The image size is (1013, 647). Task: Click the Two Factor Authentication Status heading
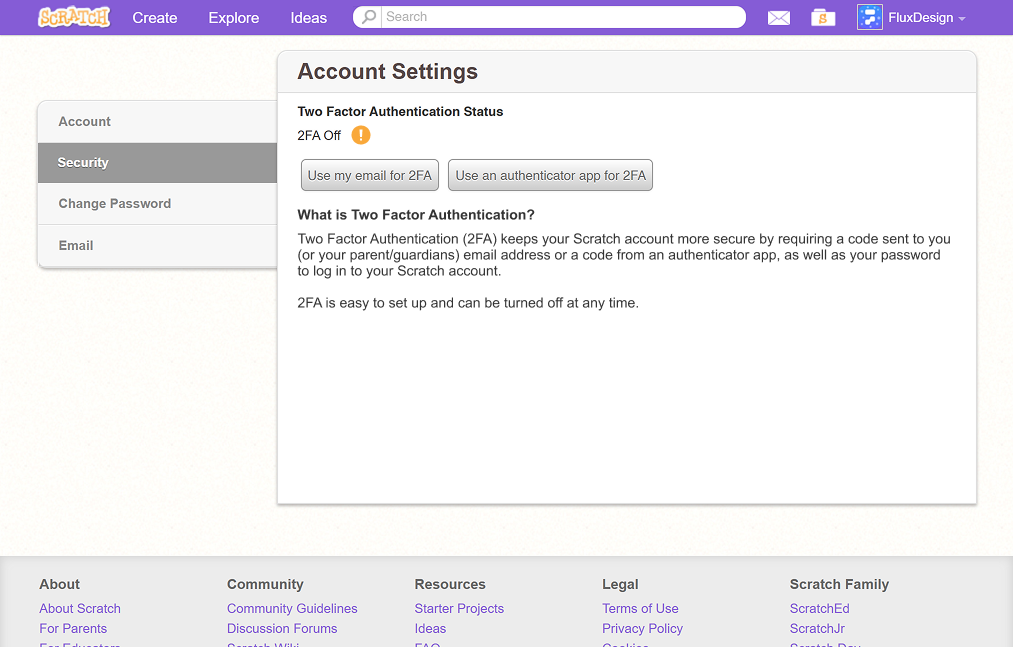click(x=400, y=111)
